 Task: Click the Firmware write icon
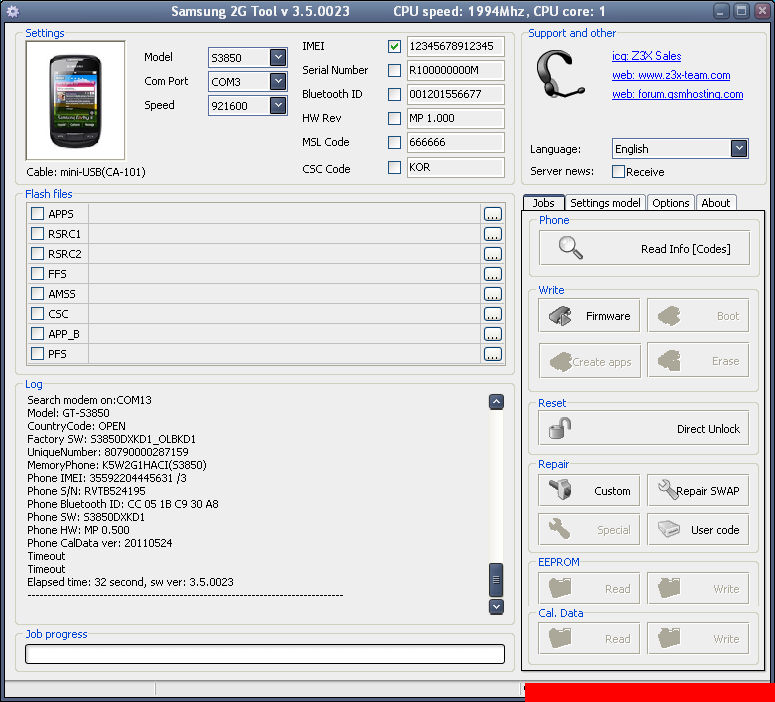tap(560, 316)
